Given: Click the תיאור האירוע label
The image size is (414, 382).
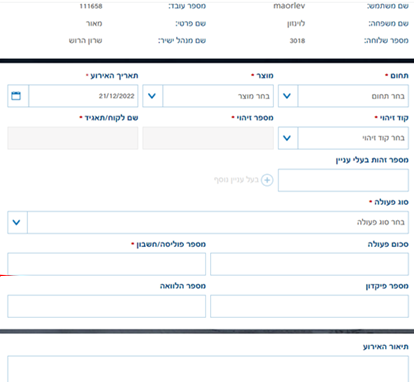Looking at the screenshot, I should pyautogui.click(x=386, y=347).
